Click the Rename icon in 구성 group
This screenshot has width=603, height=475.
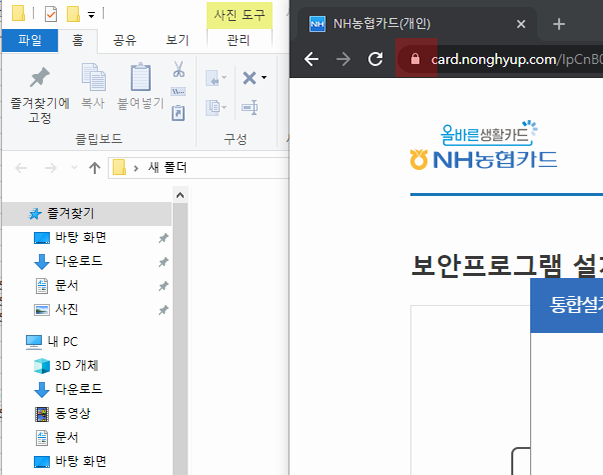250,107
